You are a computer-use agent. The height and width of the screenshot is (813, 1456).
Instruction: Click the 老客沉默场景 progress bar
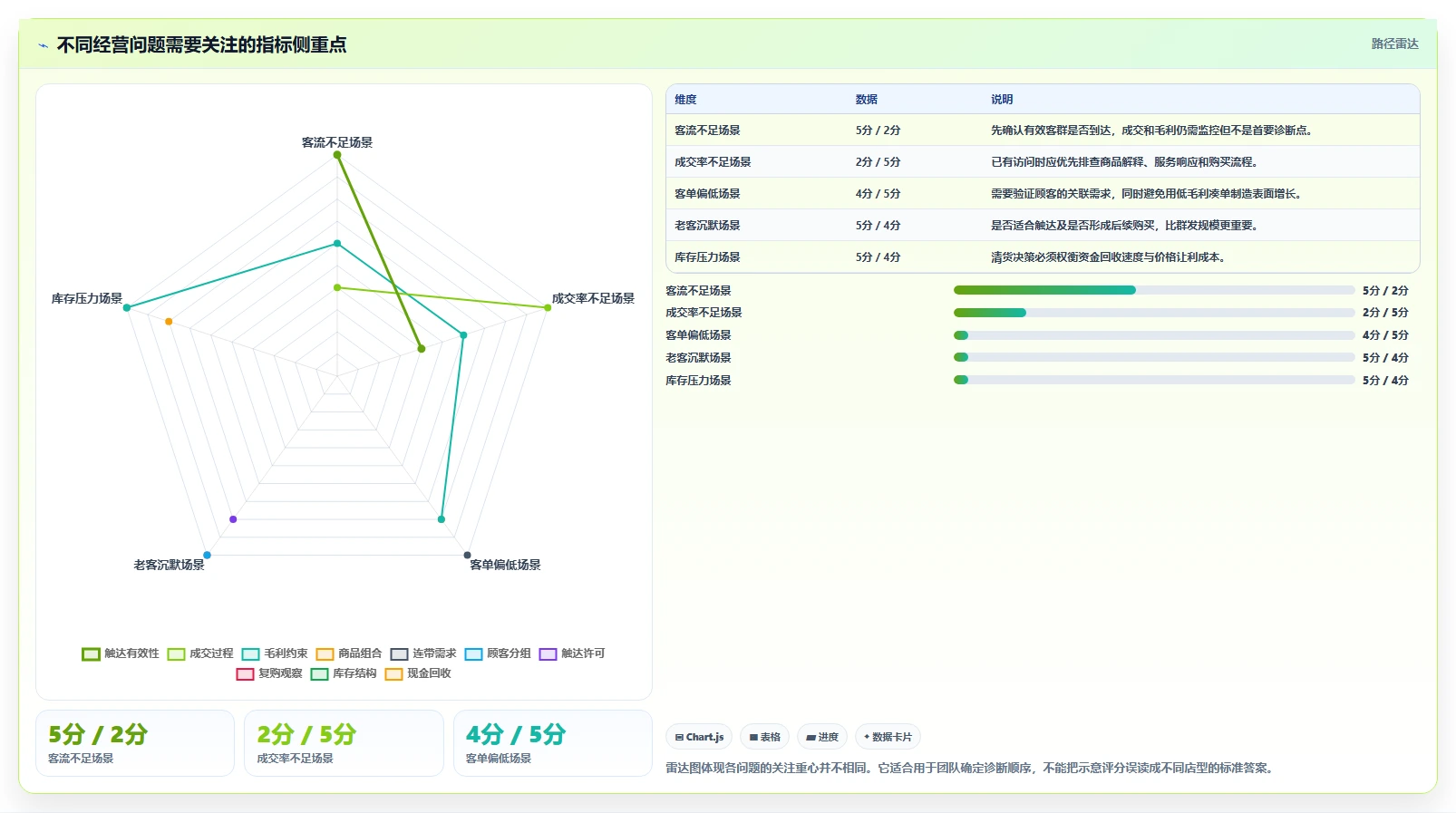tap(1154, 357)
